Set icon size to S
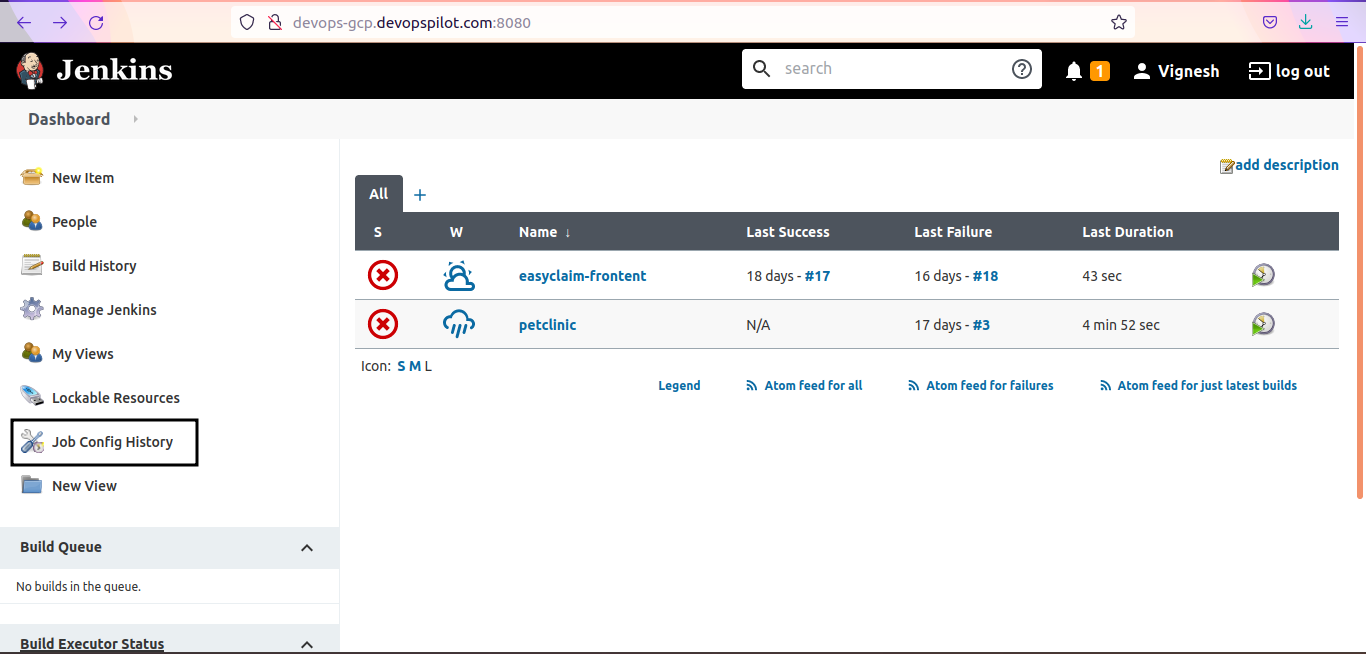Viewport: 1366px width, 654px height. point(402,366)
